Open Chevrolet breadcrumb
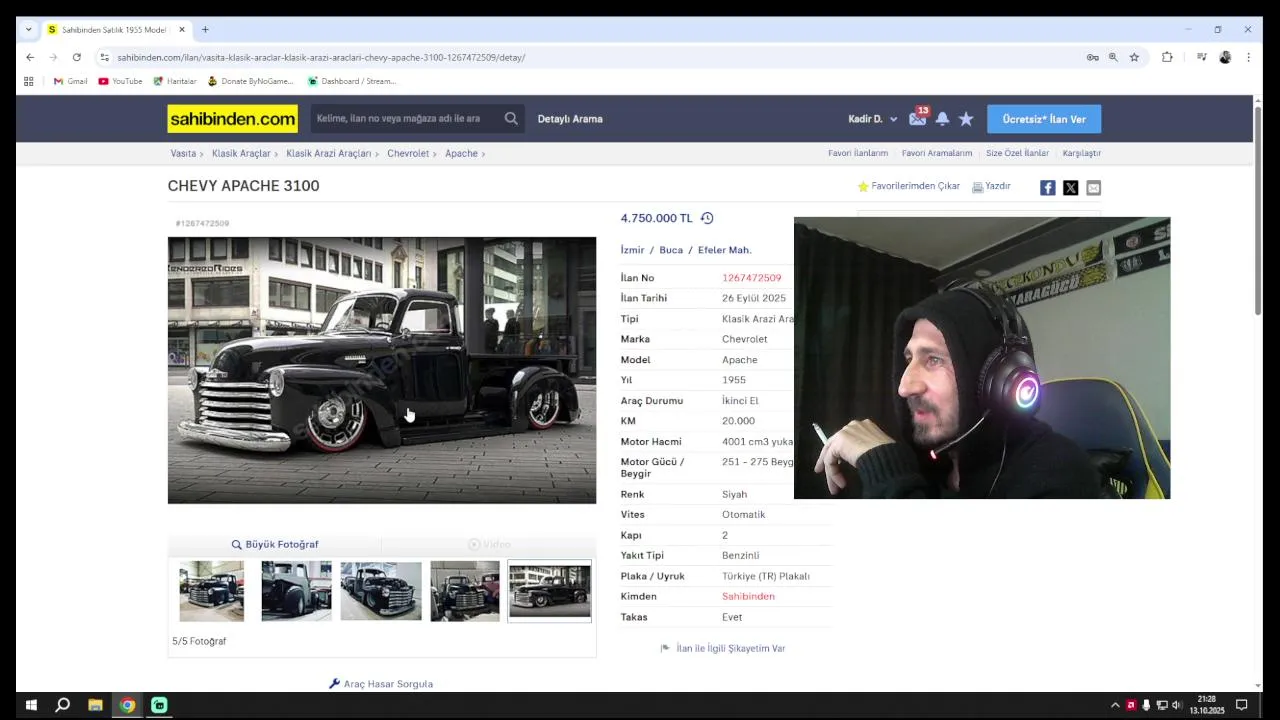This screenshot has width=1280, height=720. [408, 153]
